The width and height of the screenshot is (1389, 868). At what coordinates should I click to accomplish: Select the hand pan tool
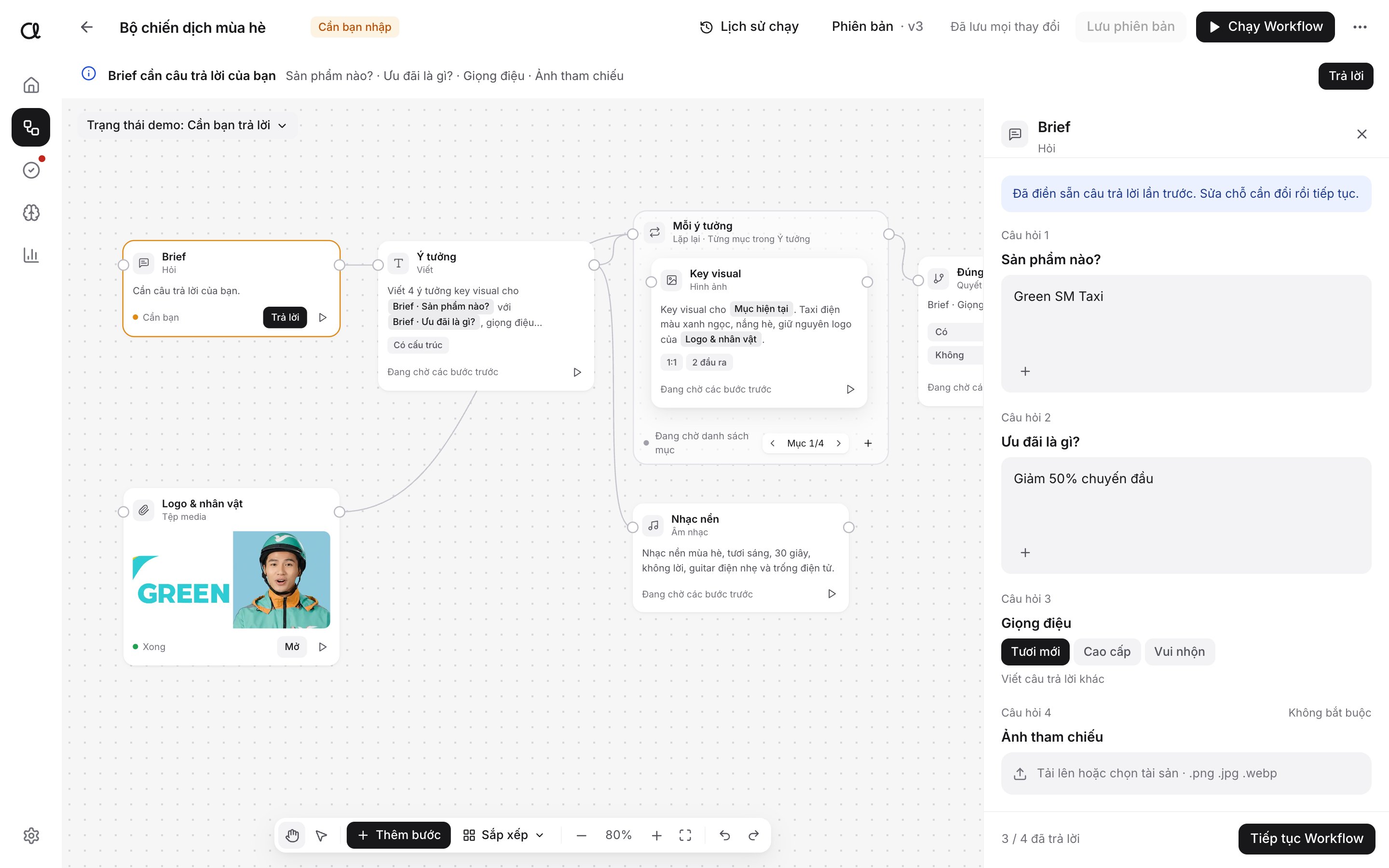pos(292,835)
